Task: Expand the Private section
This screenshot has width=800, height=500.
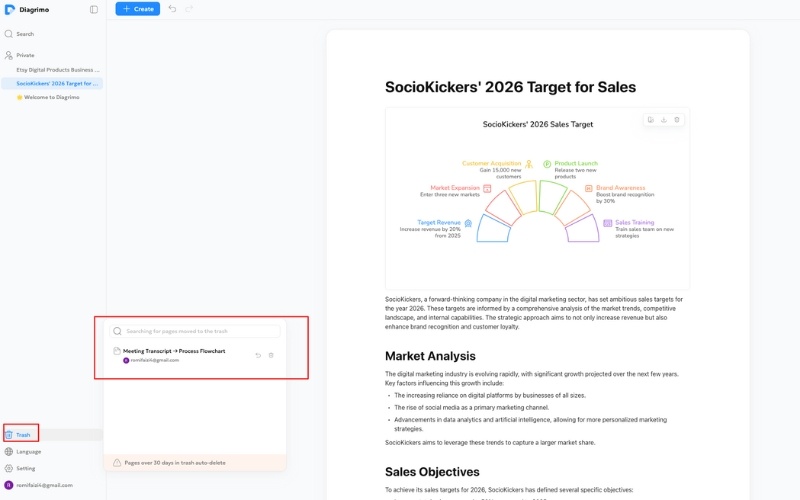Action: pos(25,55)
